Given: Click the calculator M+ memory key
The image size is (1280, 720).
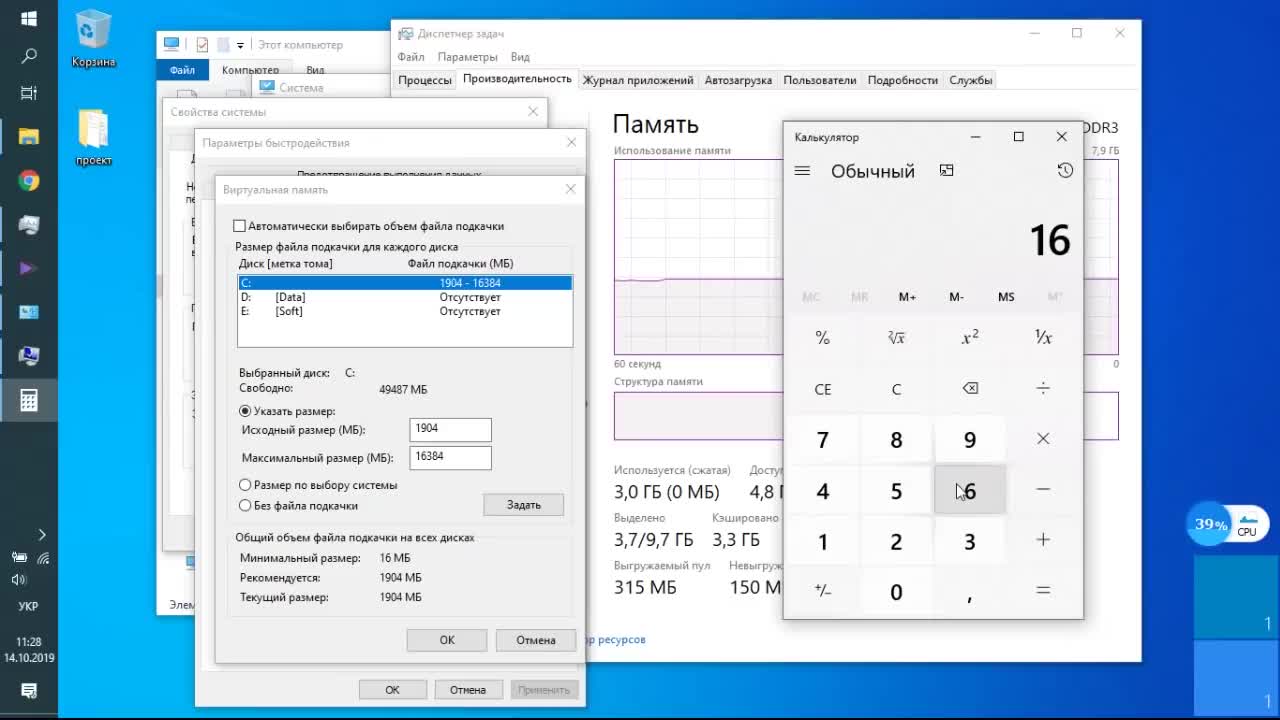Looking at the screenshot, I should [907, 297].
